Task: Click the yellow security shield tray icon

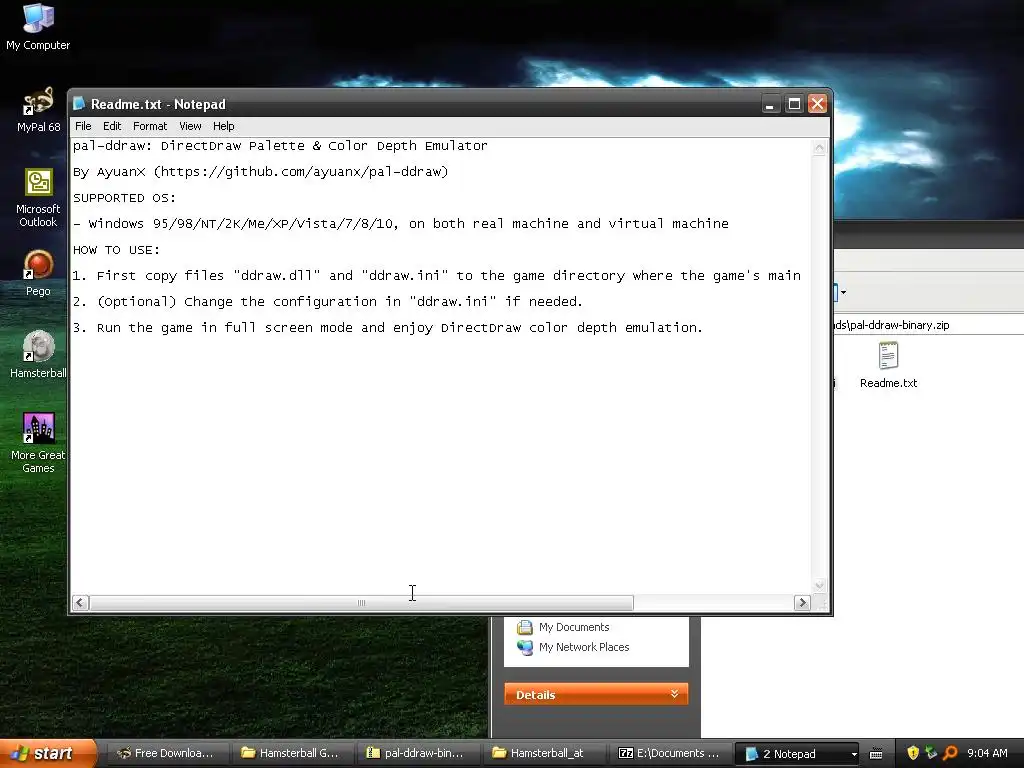Action: coord(913,753)
